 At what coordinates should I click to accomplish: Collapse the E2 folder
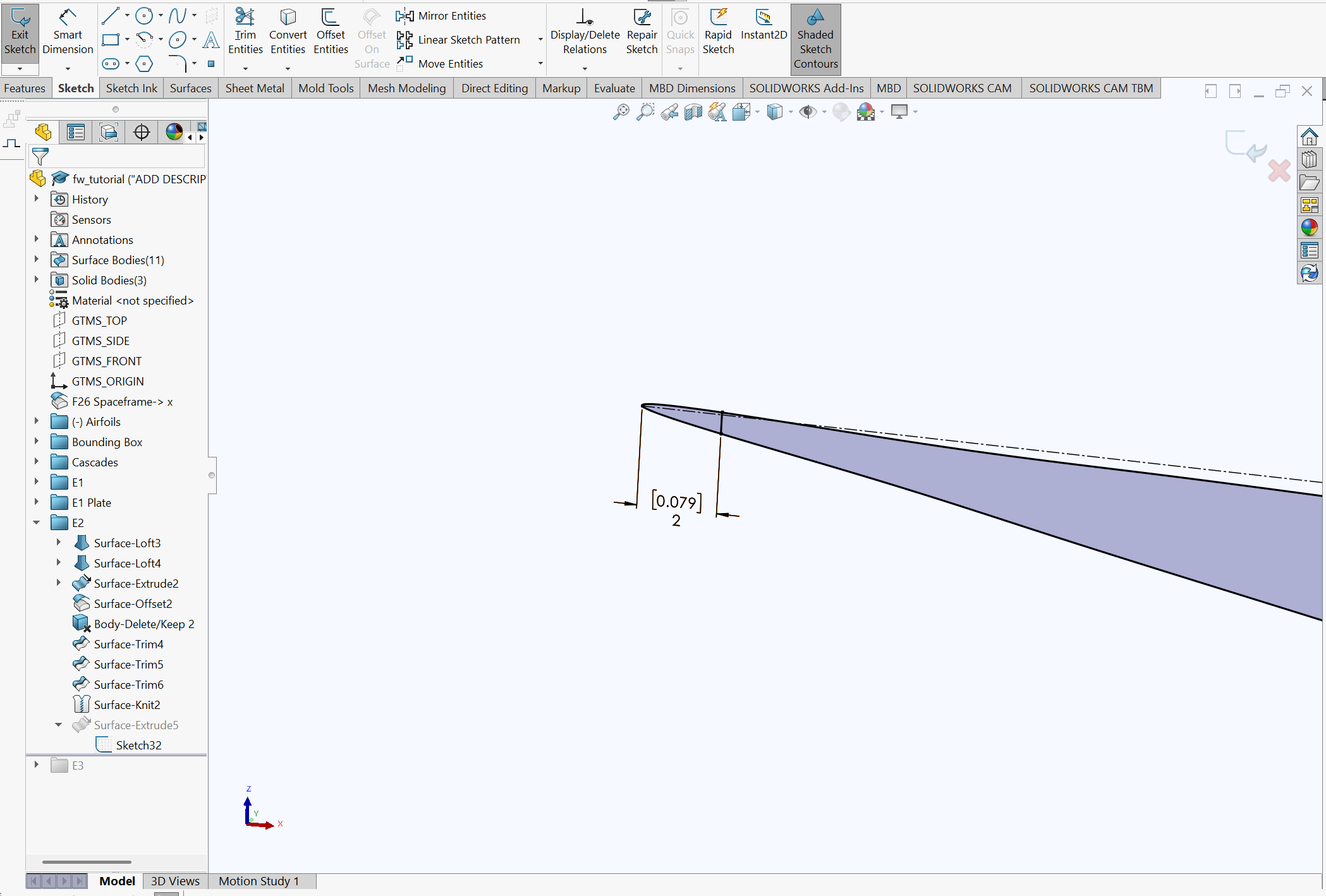coord(37,523)
